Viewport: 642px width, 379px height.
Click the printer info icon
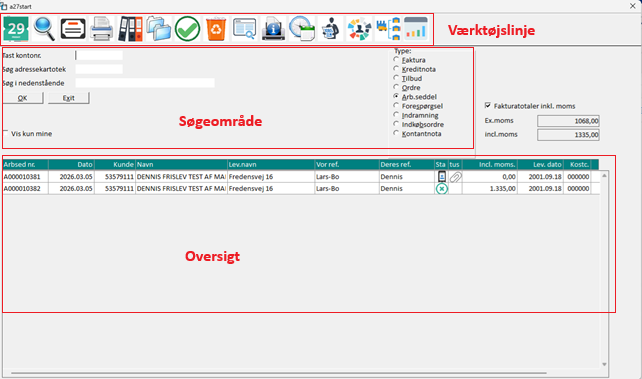[273, 29]
